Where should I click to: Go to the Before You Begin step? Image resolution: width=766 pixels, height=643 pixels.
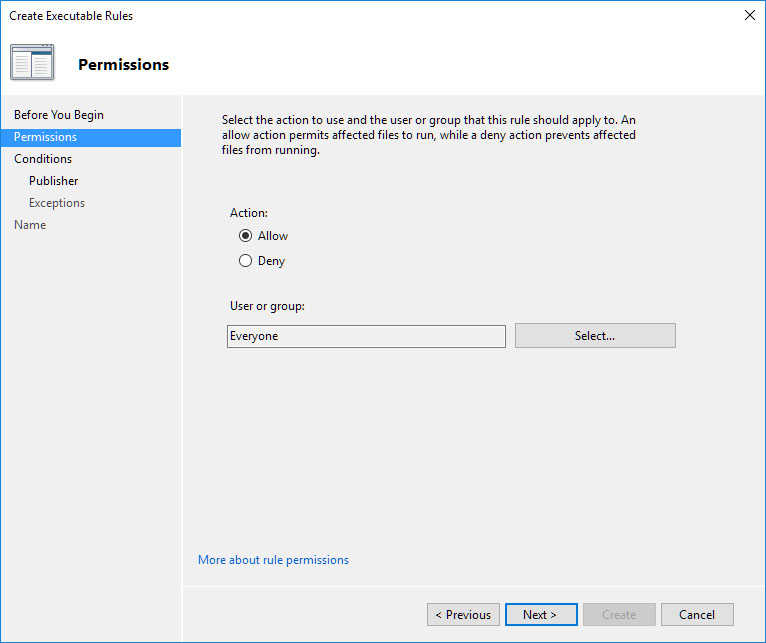tap(59, 115)
